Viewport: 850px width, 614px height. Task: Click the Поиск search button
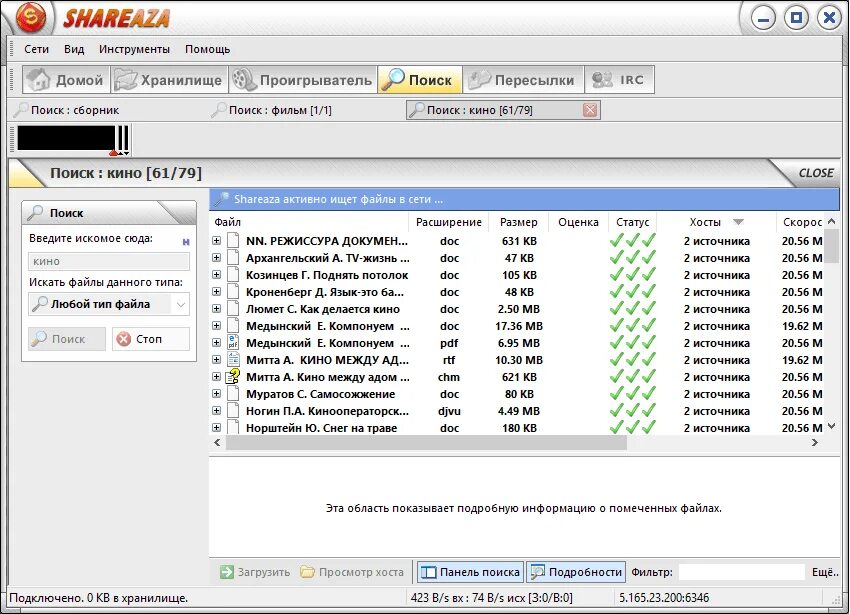(67, 339)
